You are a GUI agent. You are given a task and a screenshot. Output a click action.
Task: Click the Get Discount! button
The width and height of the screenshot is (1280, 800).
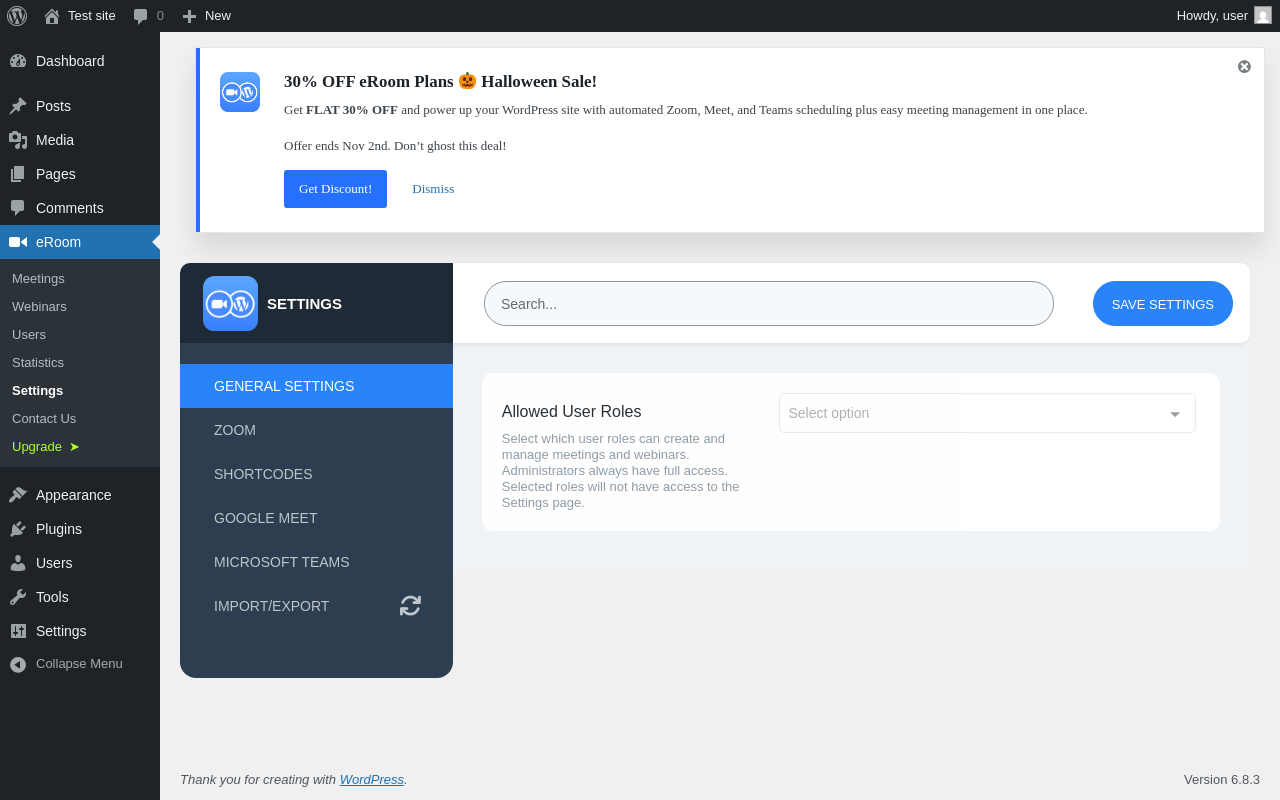click(335, 189)
